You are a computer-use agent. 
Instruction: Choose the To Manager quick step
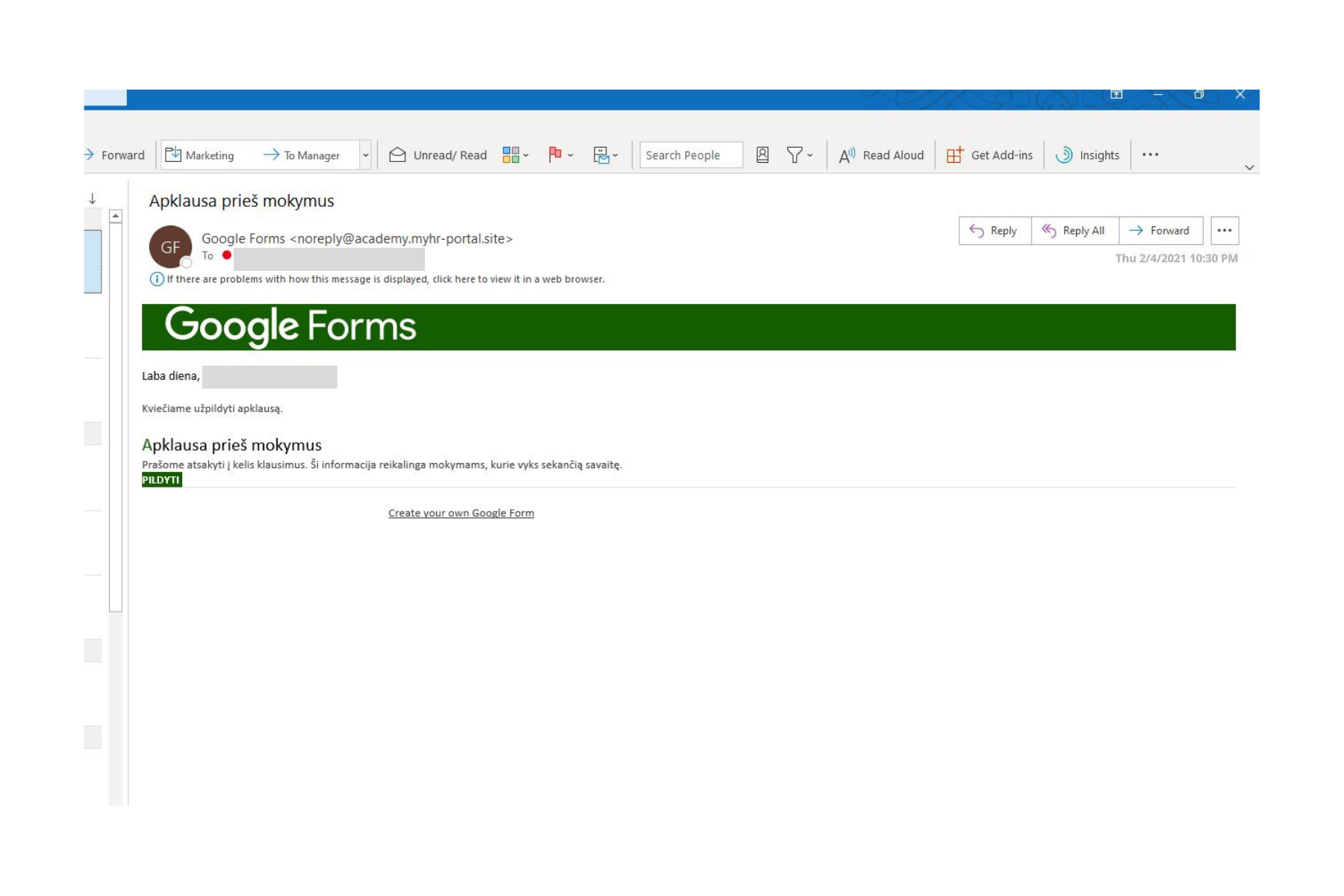[x=301, y=155]
